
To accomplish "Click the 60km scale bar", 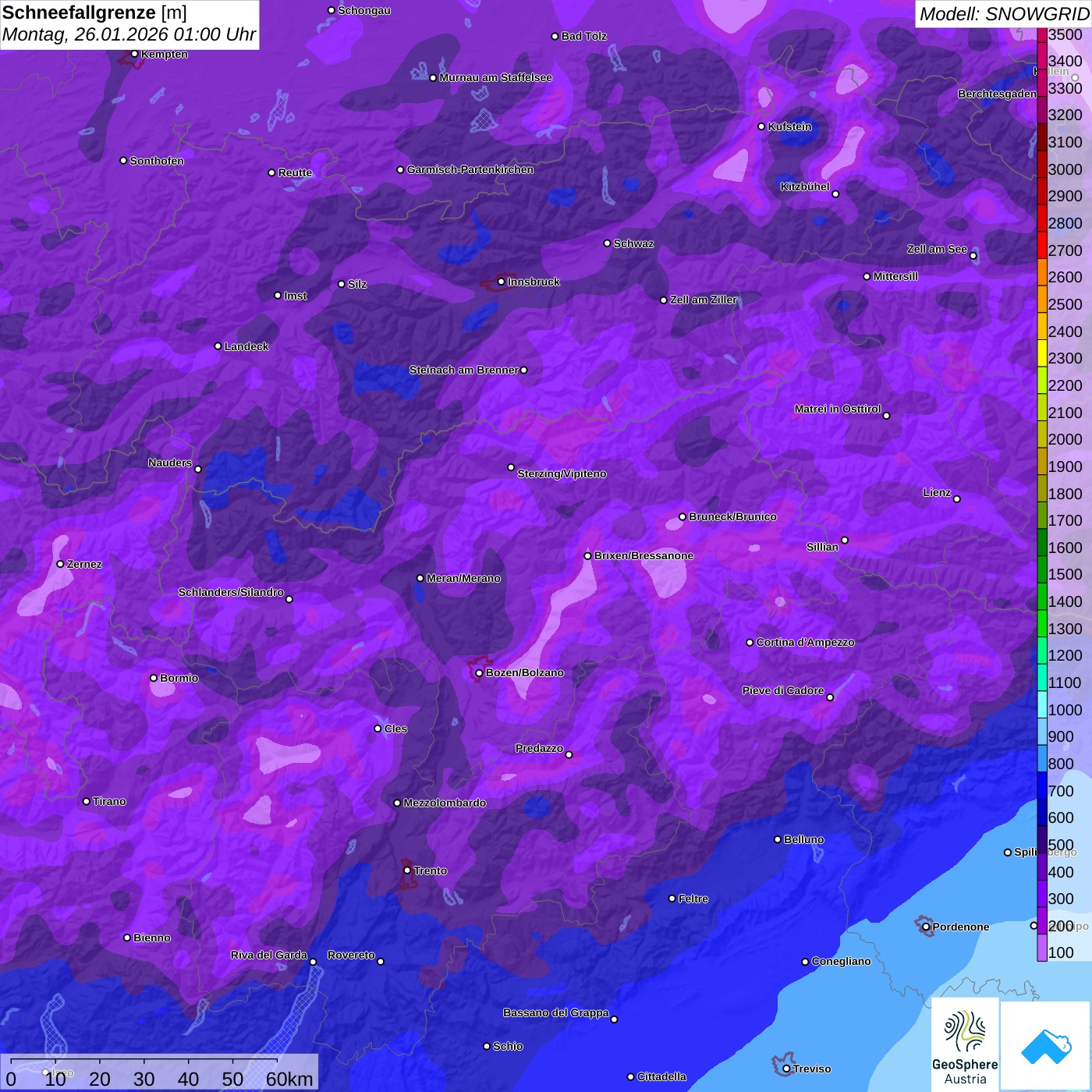I will (x=161, y=1072).
